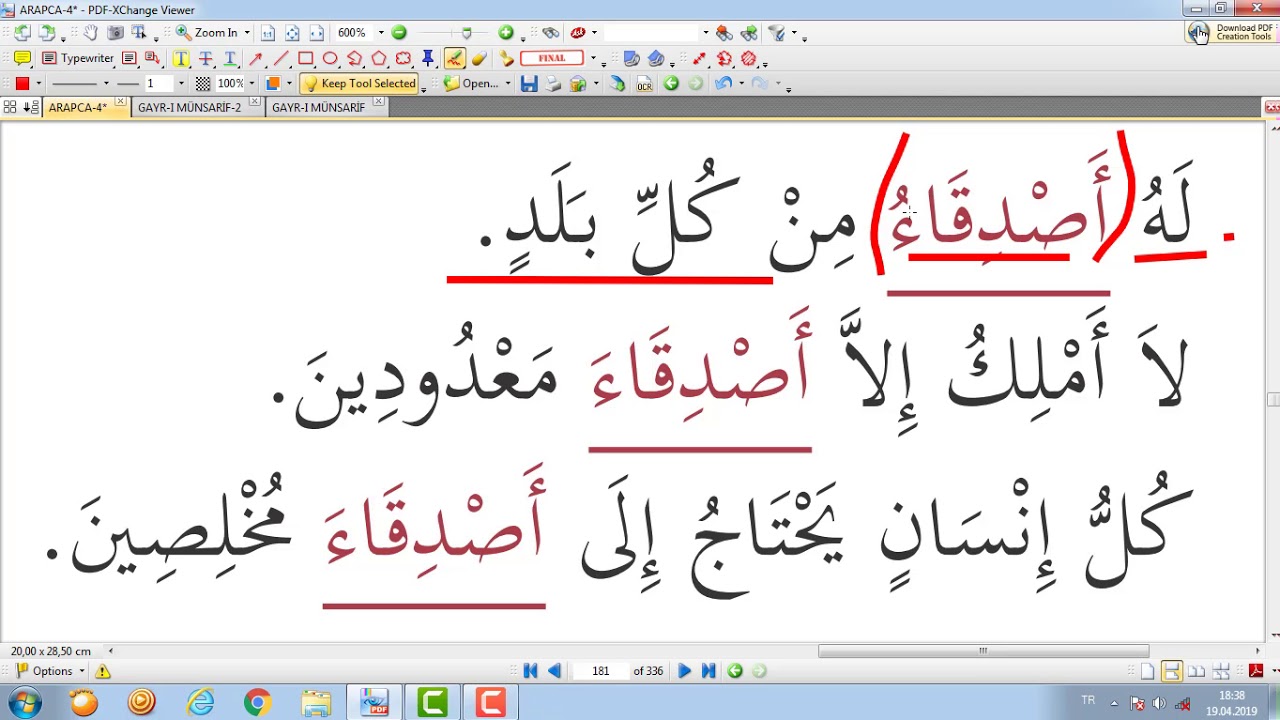Image resolution: width=1280 pixels, height=720 pixels.
Task: Click the horizontal scrollbar thumb
Action: point(983,651)
